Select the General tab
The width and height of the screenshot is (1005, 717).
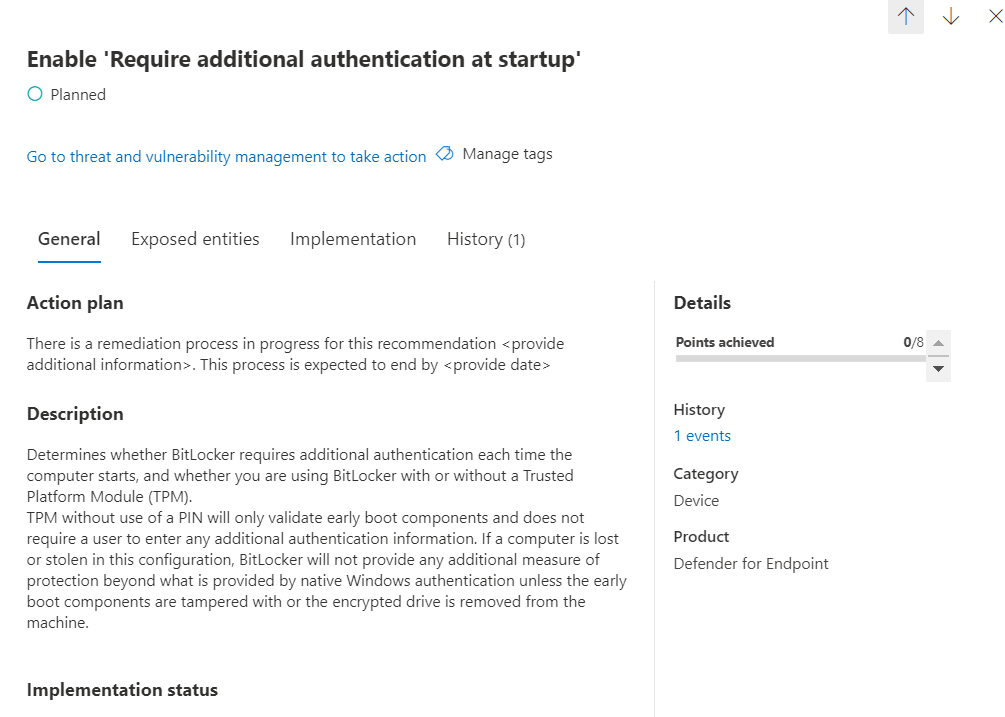pyautogui.click(x=69, y=239)
